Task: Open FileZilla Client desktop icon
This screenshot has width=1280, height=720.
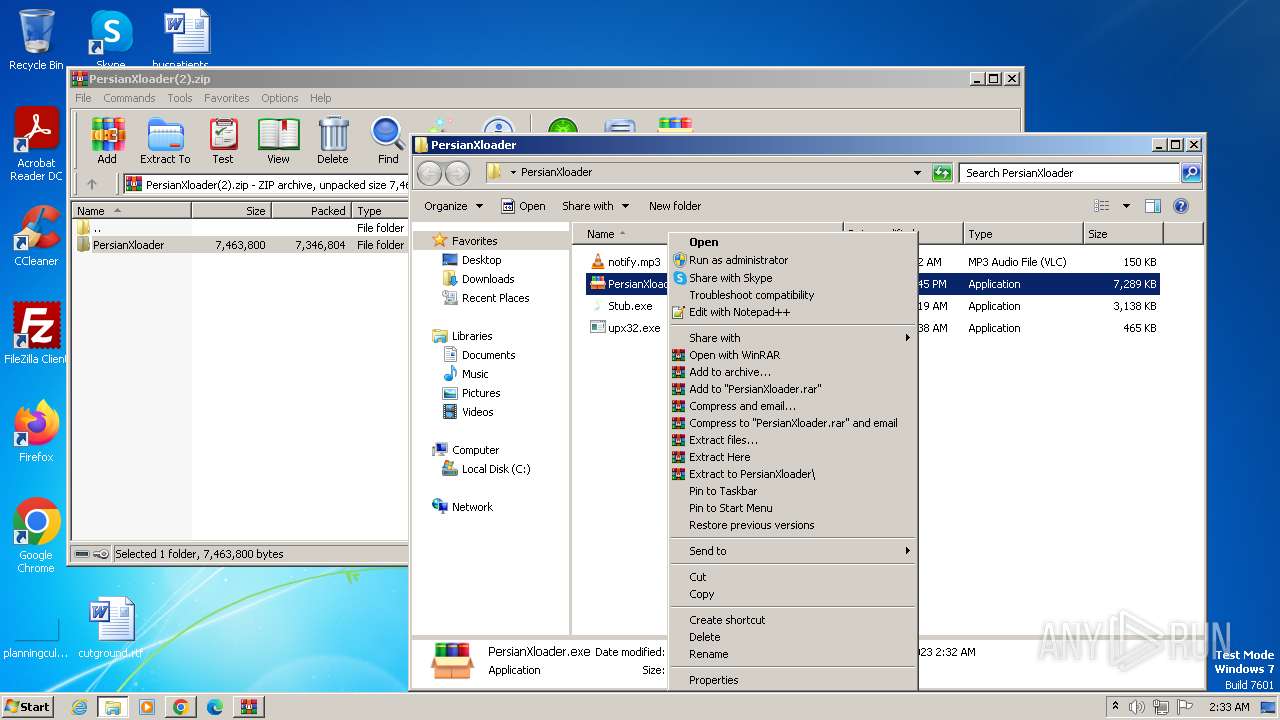Action: click(x=36, y=333)
